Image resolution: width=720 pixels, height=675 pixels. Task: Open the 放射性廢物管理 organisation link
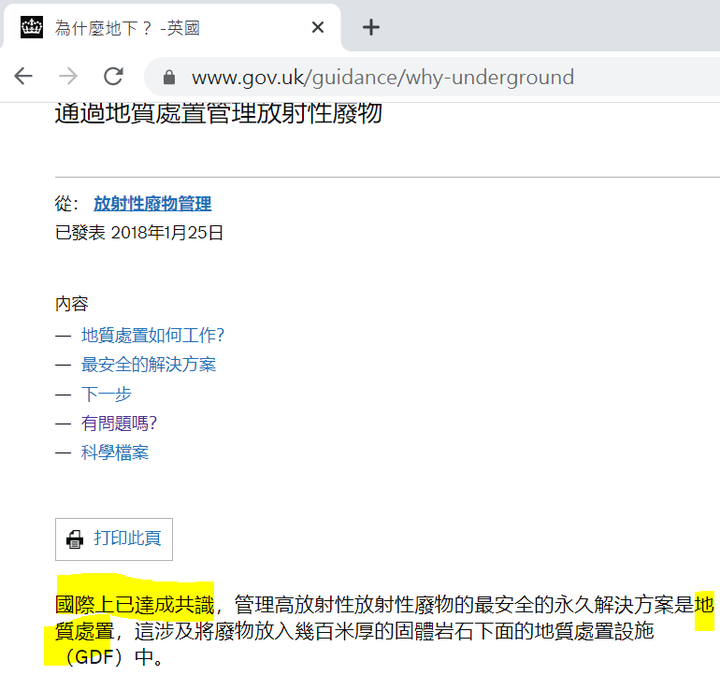point(152,203)
